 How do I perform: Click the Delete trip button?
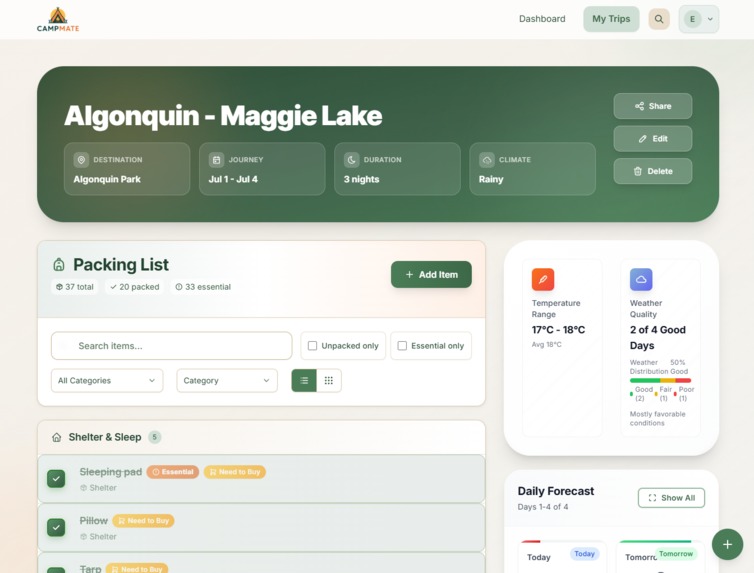click(653, 171)
